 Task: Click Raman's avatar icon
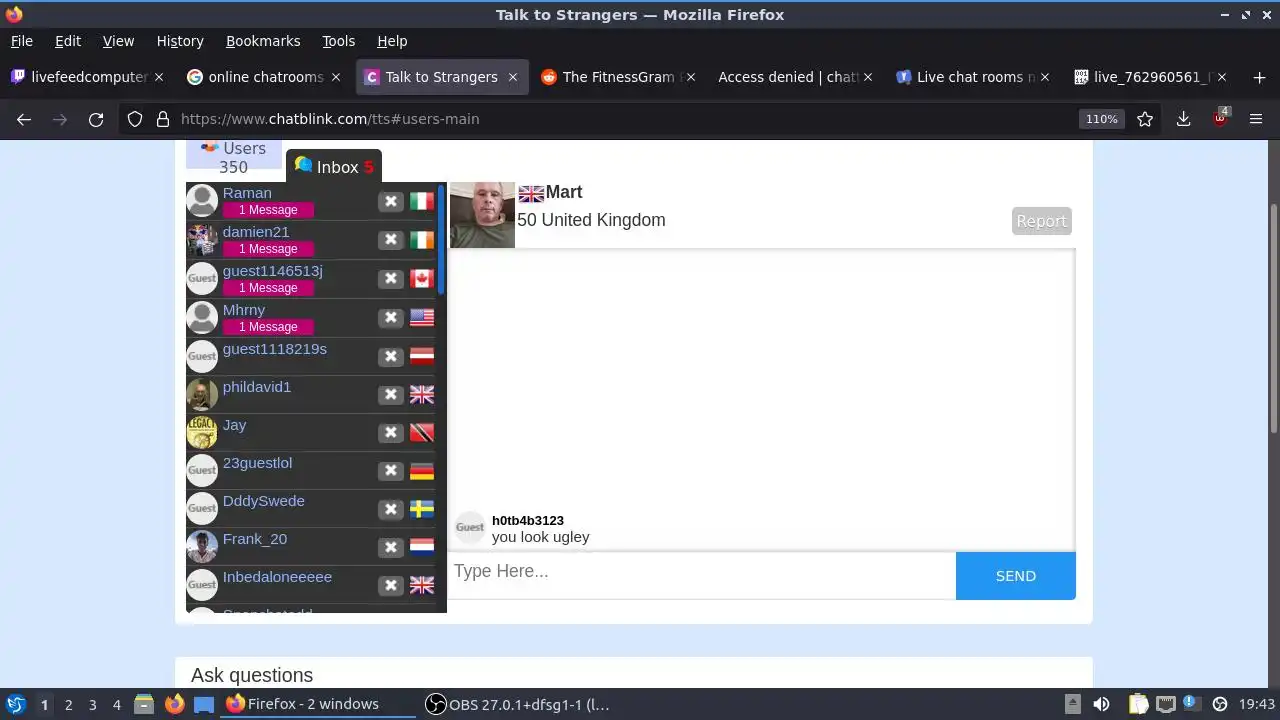(202, 200)
